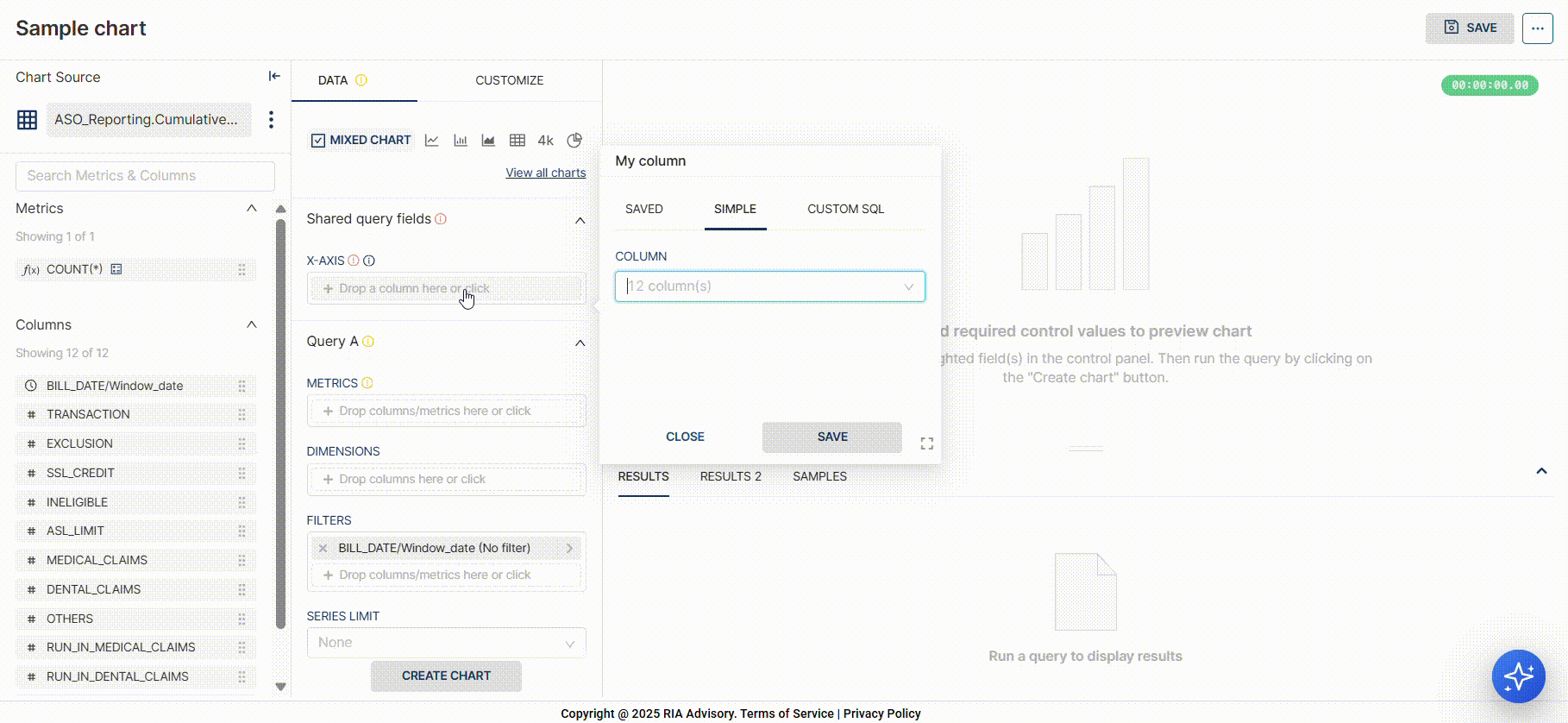The image size is (1568, 723).
Task: Switch to the CUSTOMIZE tab
Action: click(x=509, y=80)
